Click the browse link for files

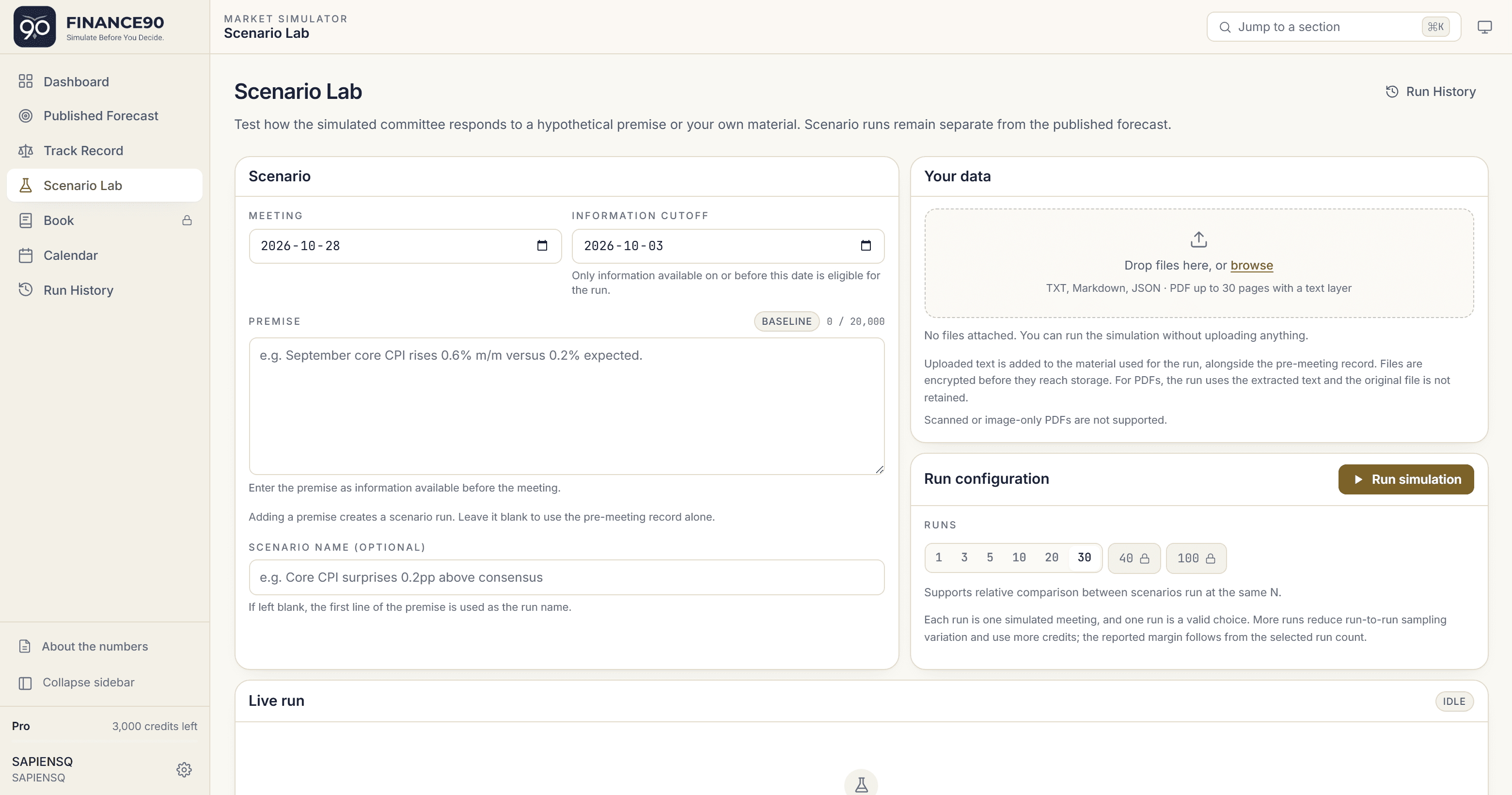1251,265
